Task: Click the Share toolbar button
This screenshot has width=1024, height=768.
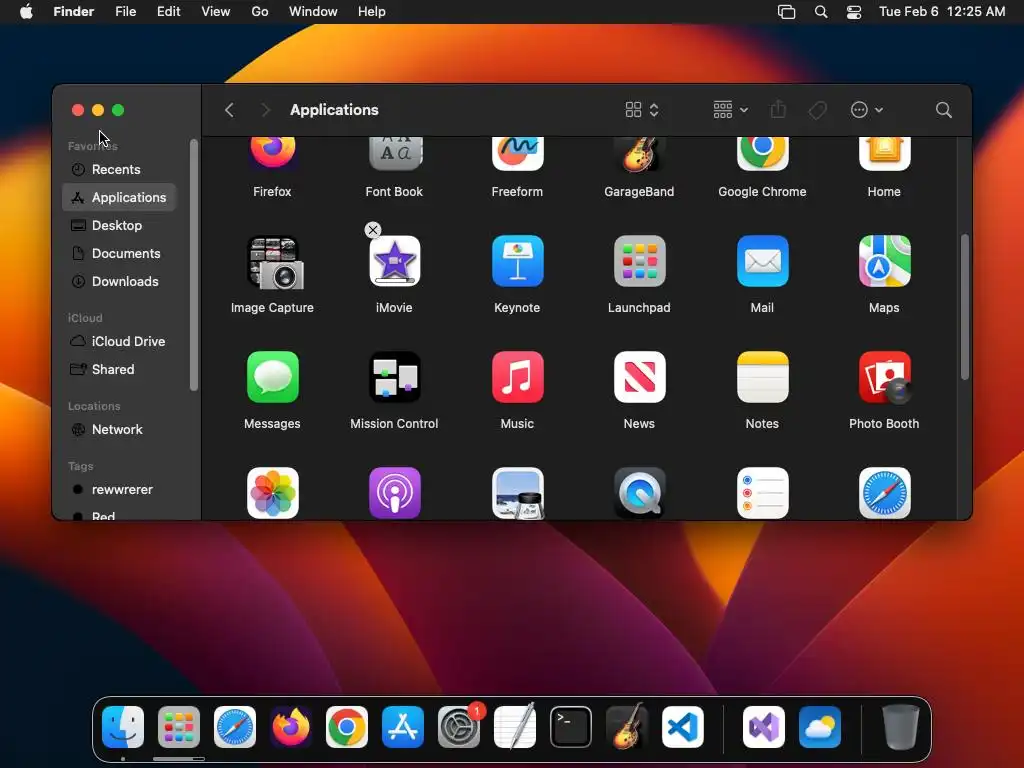Action: (x=778, y=110)
